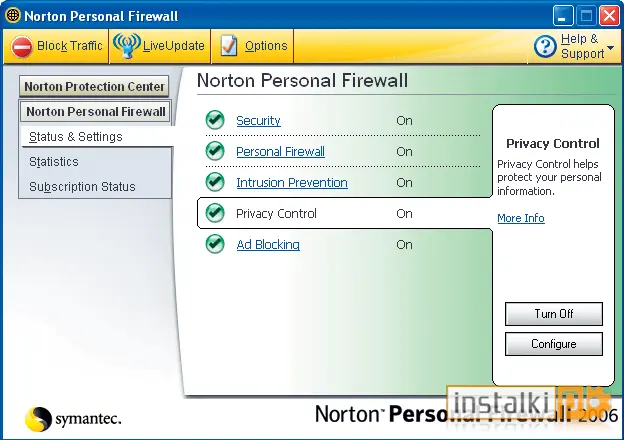Viewport: 624px width, 440px height.
Task: Open the Intrusion Prevention link
Action: point(292,183)
